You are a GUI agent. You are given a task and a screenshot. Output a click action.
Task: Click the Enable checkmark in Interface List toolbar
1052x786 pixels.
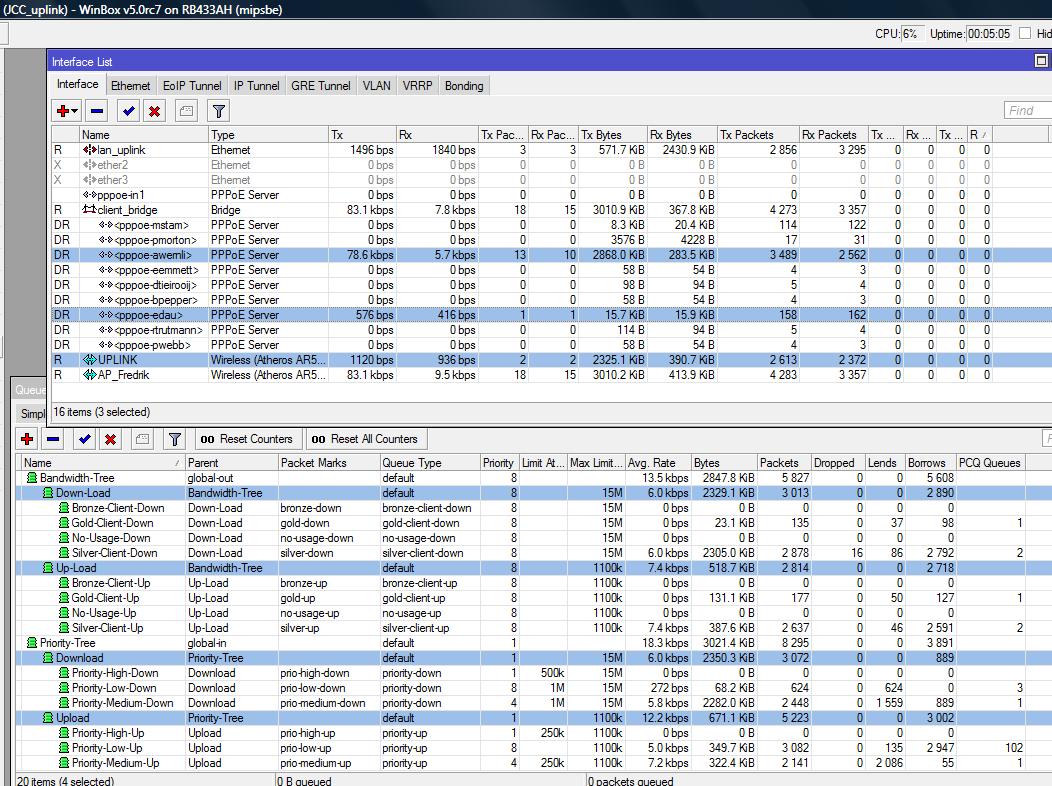click(x=129, y=111)
